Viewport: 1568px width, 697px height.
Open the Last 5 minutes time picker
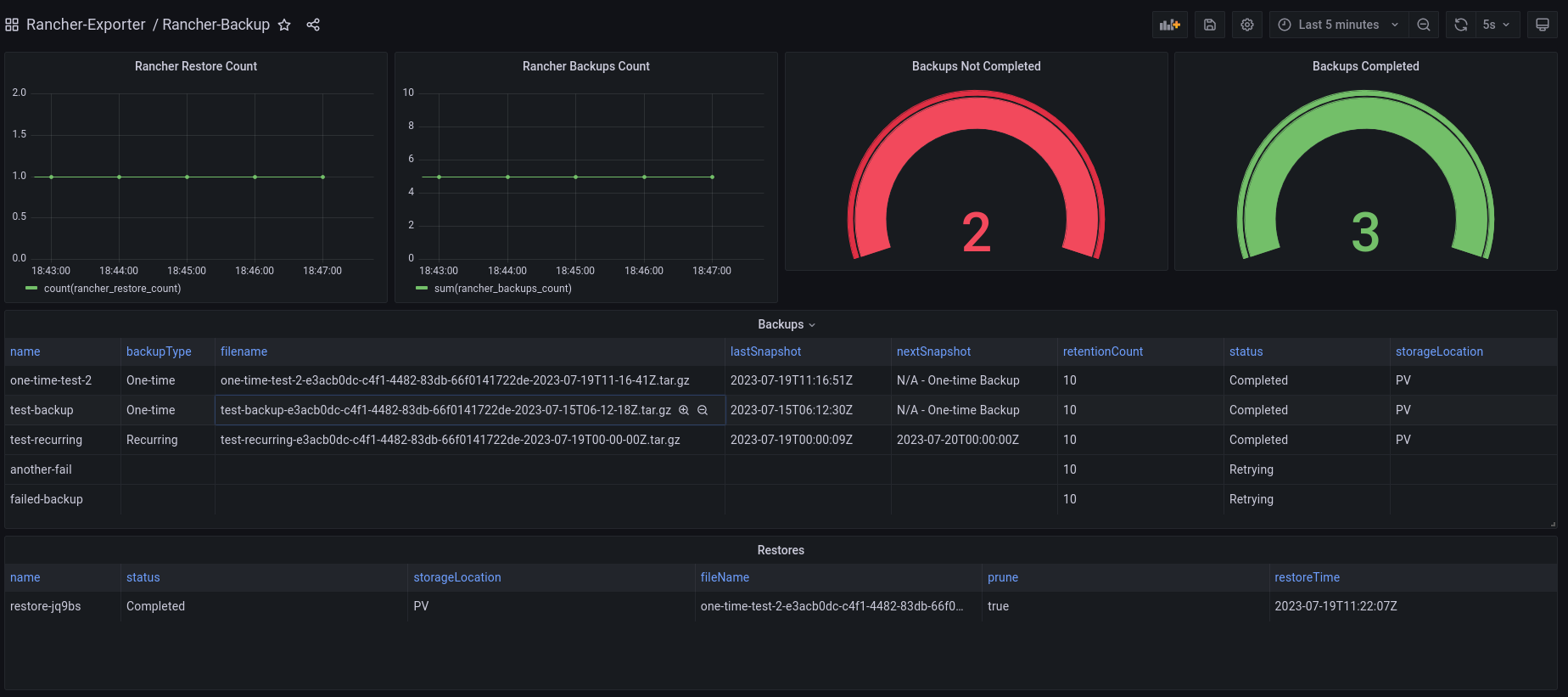1339,25
